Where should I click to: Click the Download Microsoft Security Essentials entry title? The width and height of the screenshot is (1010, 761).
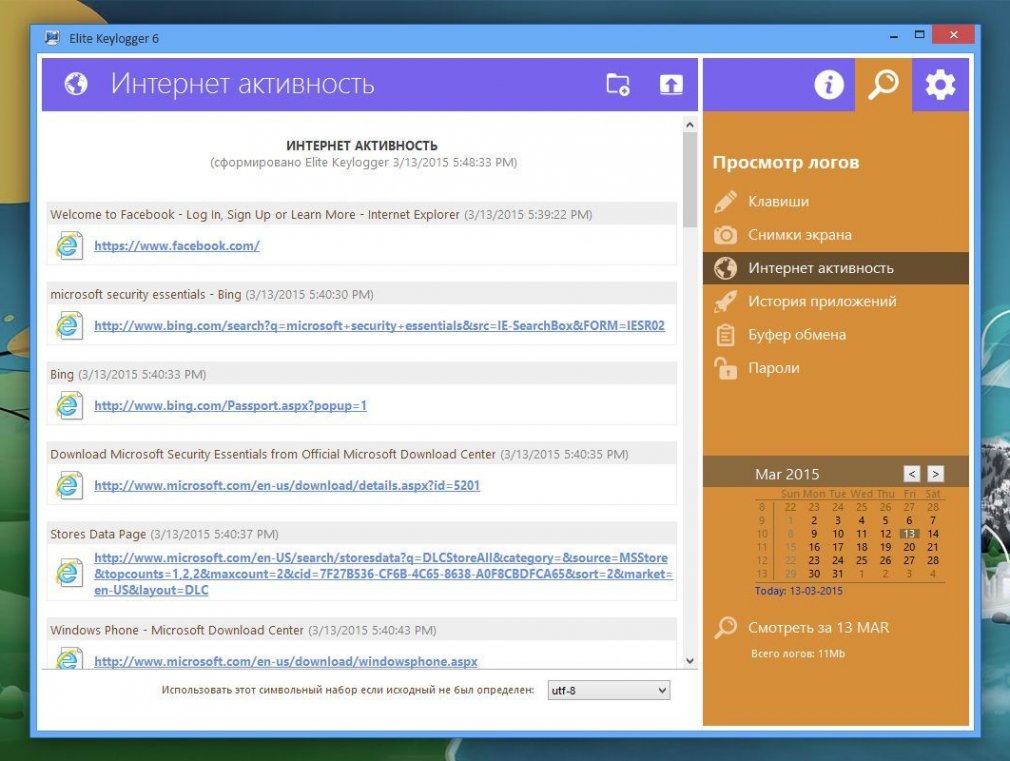click(x=273, y=454)
